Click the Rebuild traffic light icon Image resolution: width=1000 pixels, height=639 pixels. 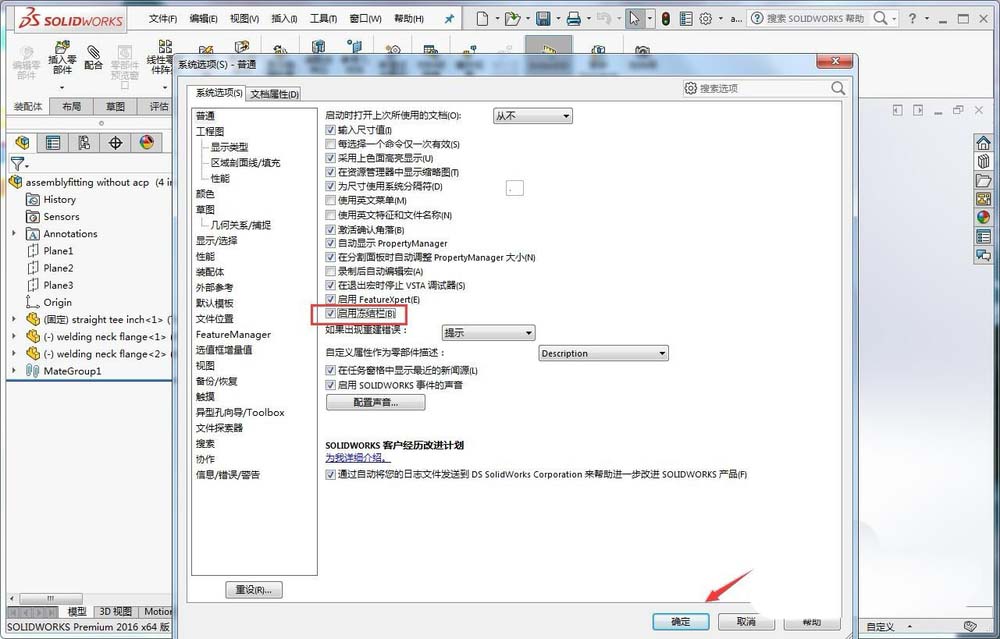[666, 19]
